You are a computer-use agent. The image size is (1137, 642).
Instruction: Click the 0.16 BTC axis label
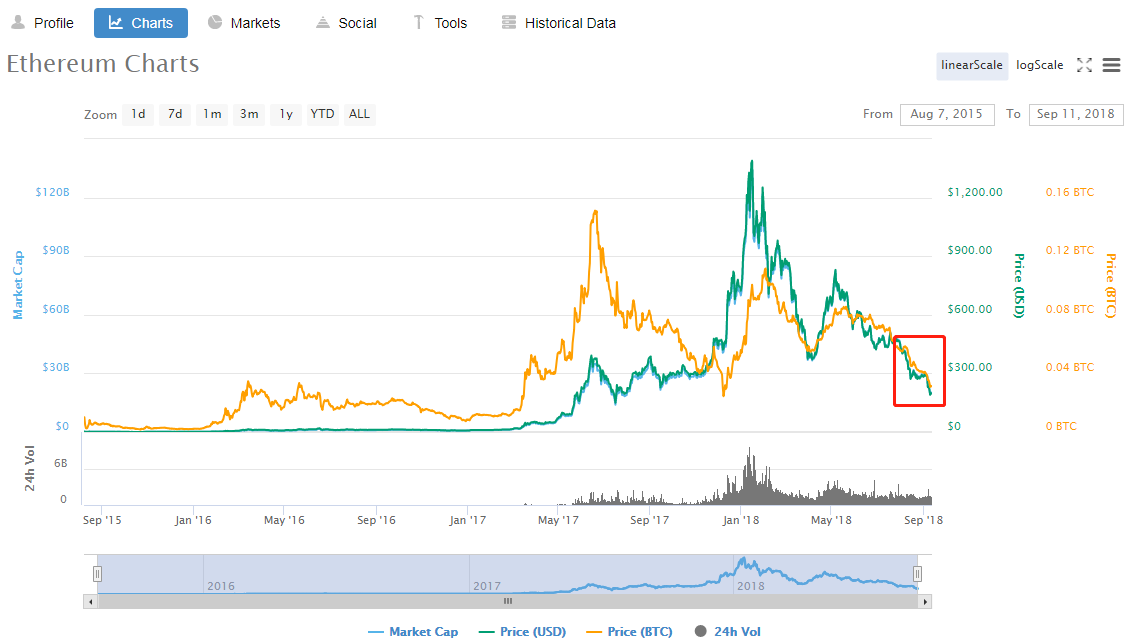pyautogui.click(x=1070, y=192)
